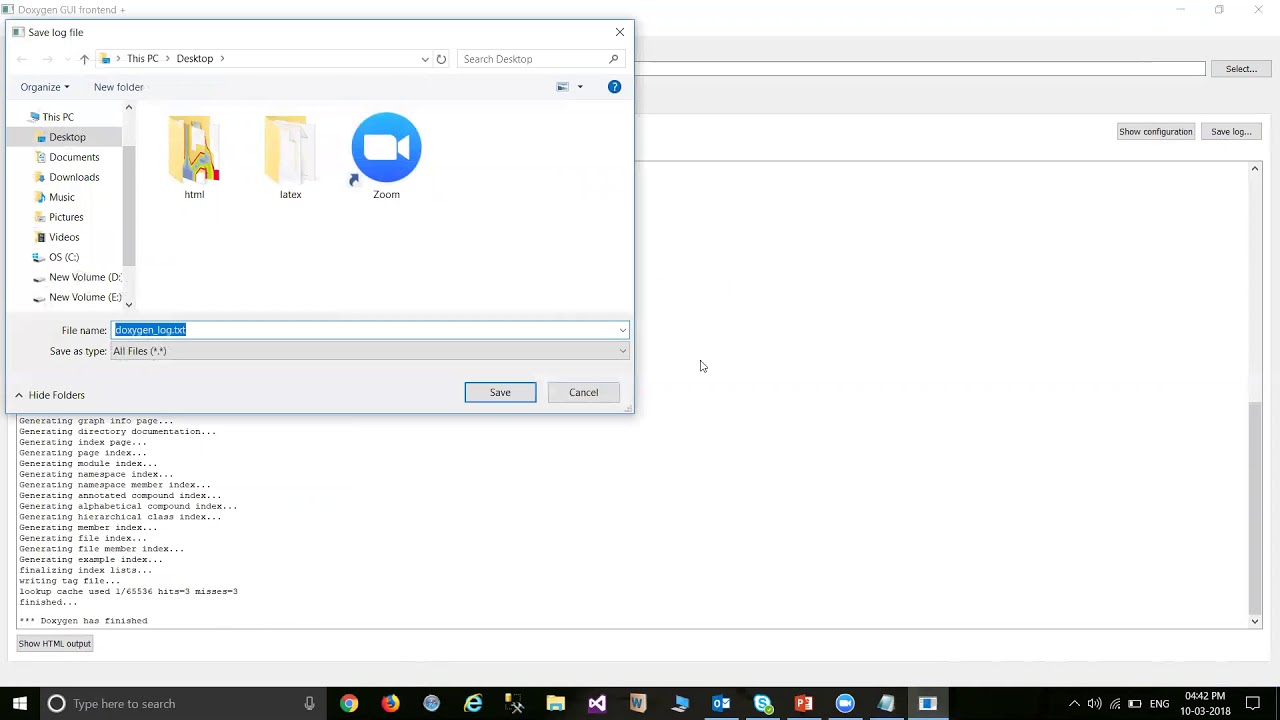Open PowerPoint from the taskbar
Image resolution: width=1280 pixels, height=720 pixels.
[x=804, y=704]
